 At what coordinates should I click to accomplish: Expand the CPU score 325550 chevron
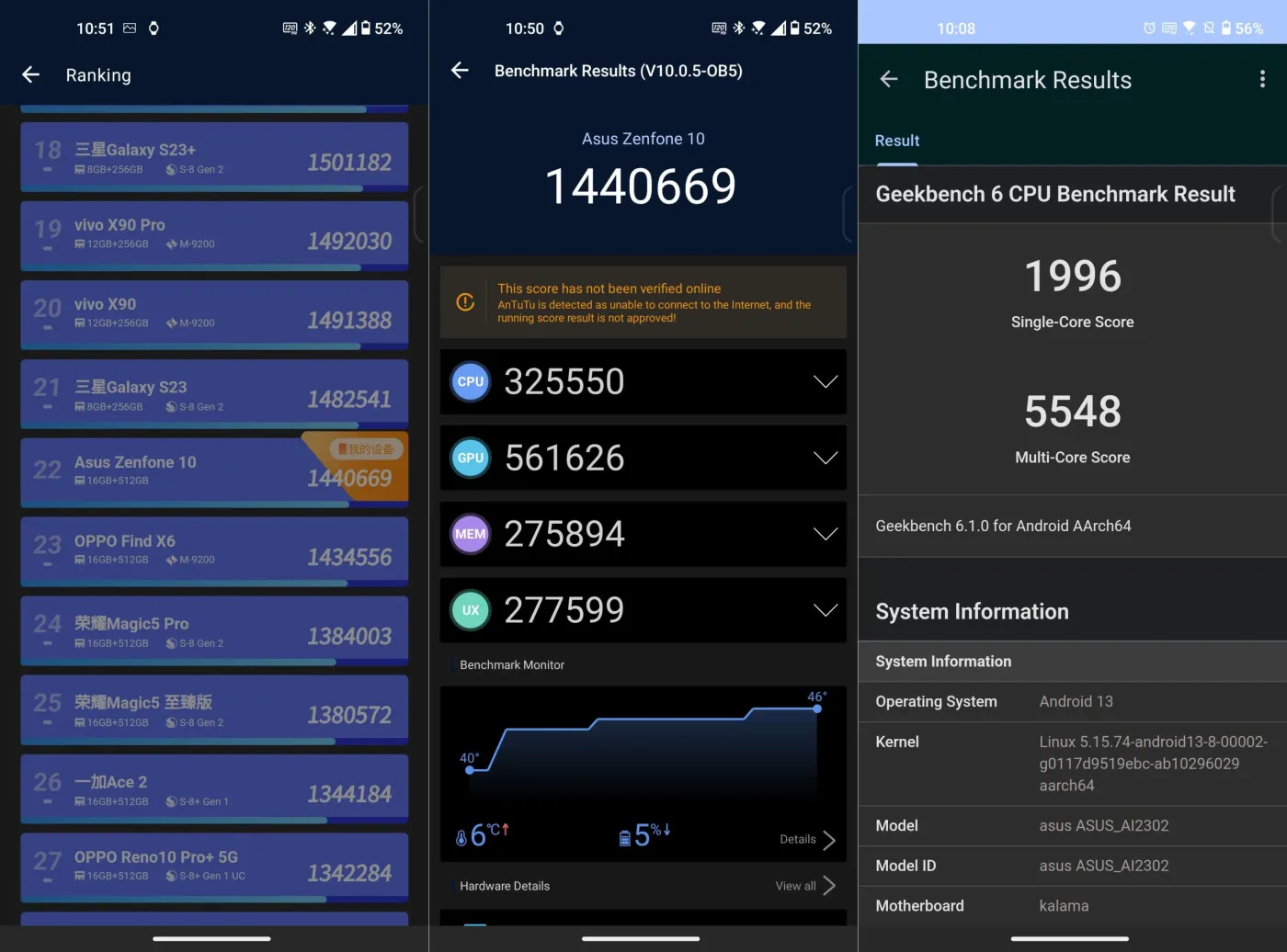(825, 382)
